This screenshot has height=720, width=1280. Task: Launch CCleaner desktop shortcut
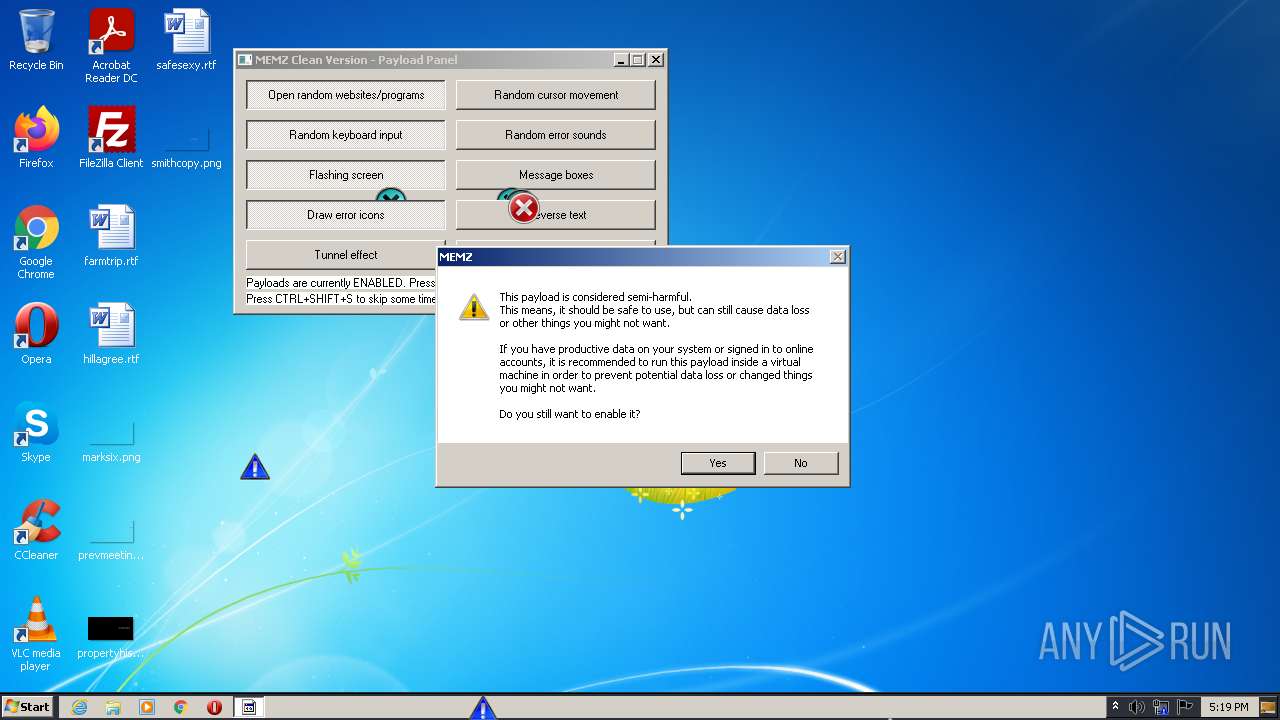[x=36, y=530]
